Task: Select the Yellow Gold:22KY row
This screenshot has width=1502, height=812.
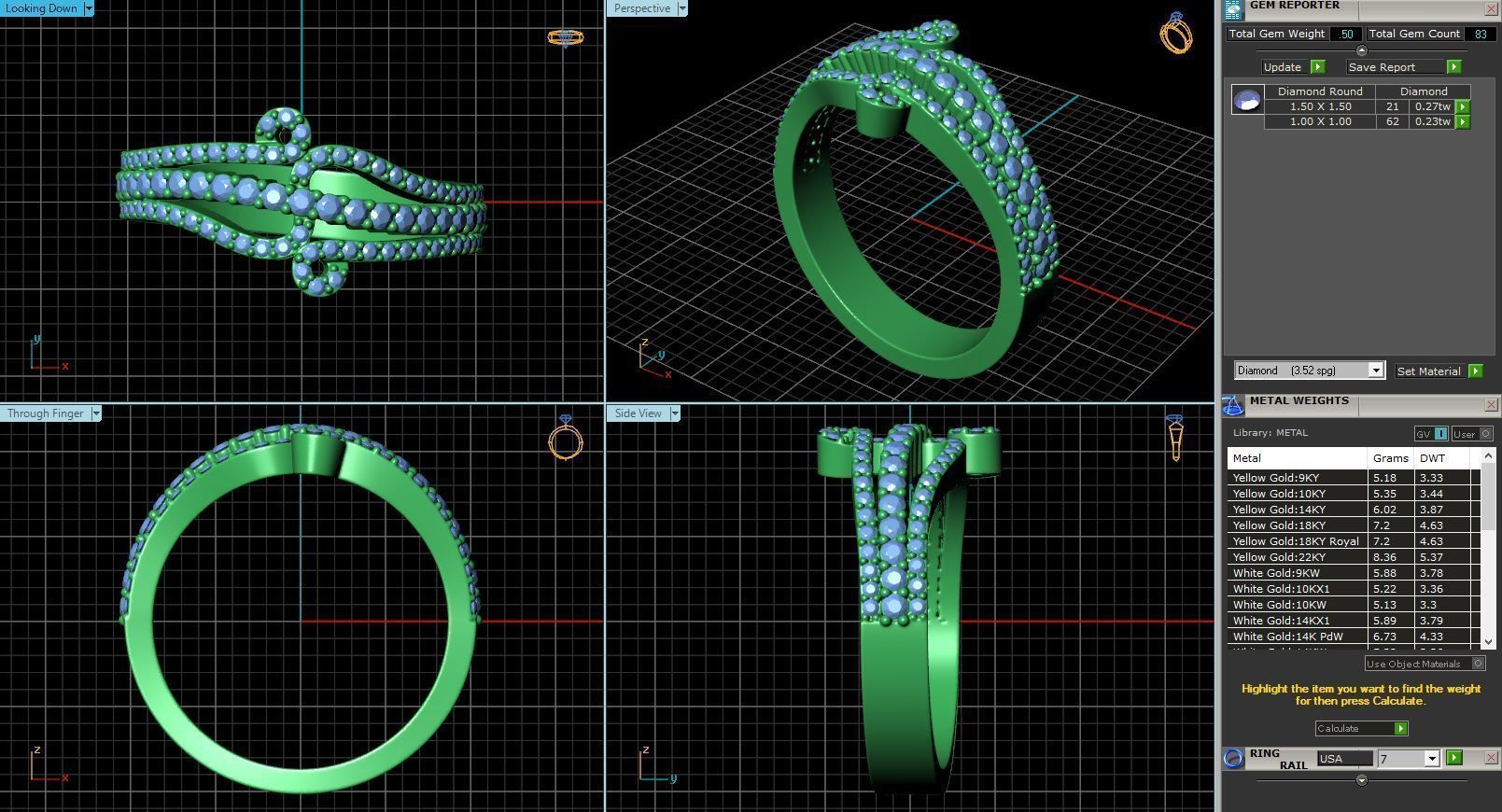Action: coord(1354,557)
